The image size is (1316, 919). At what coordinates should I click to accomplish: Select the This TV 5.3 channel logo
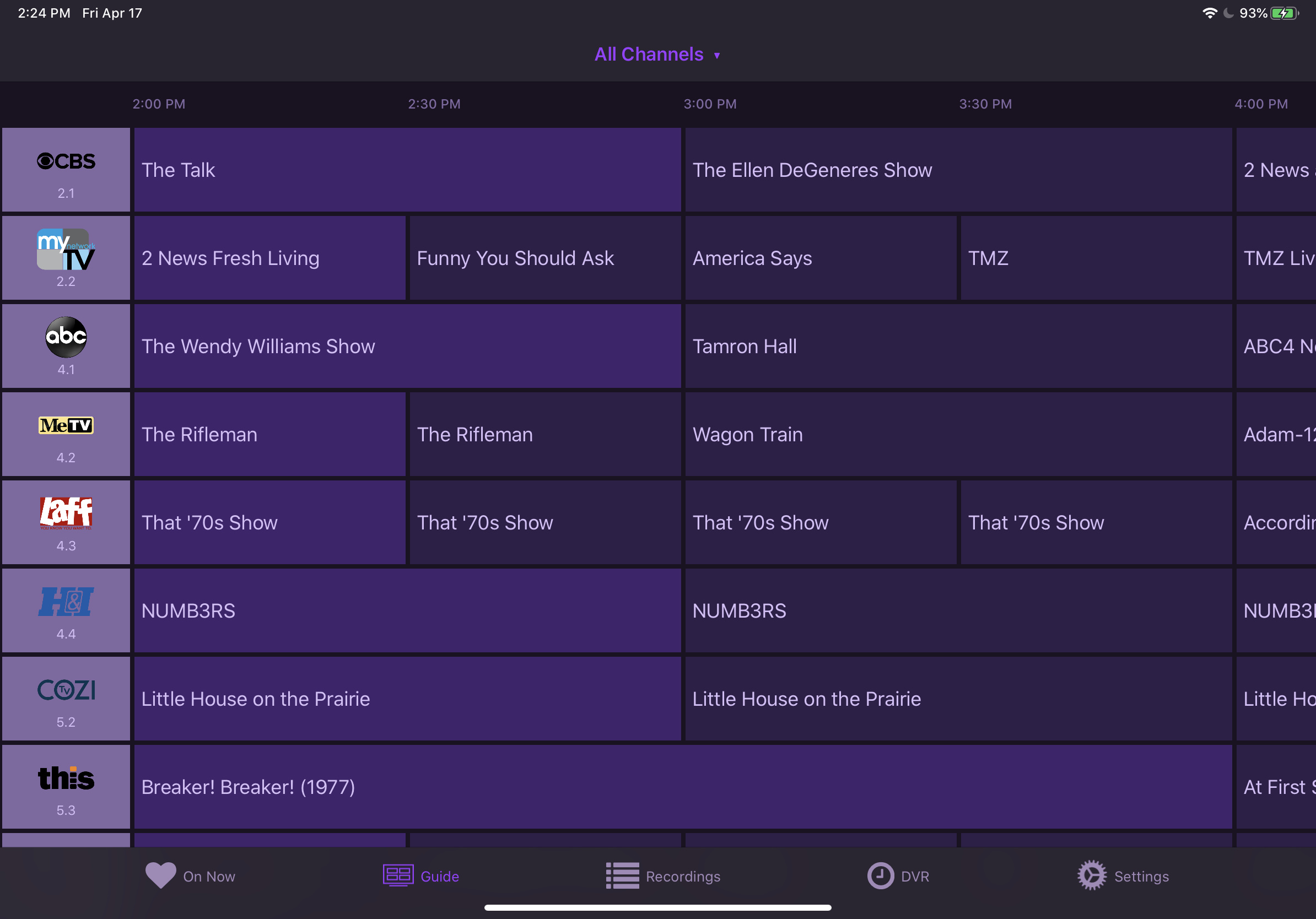pyautogui.click(x=66, y=778)
